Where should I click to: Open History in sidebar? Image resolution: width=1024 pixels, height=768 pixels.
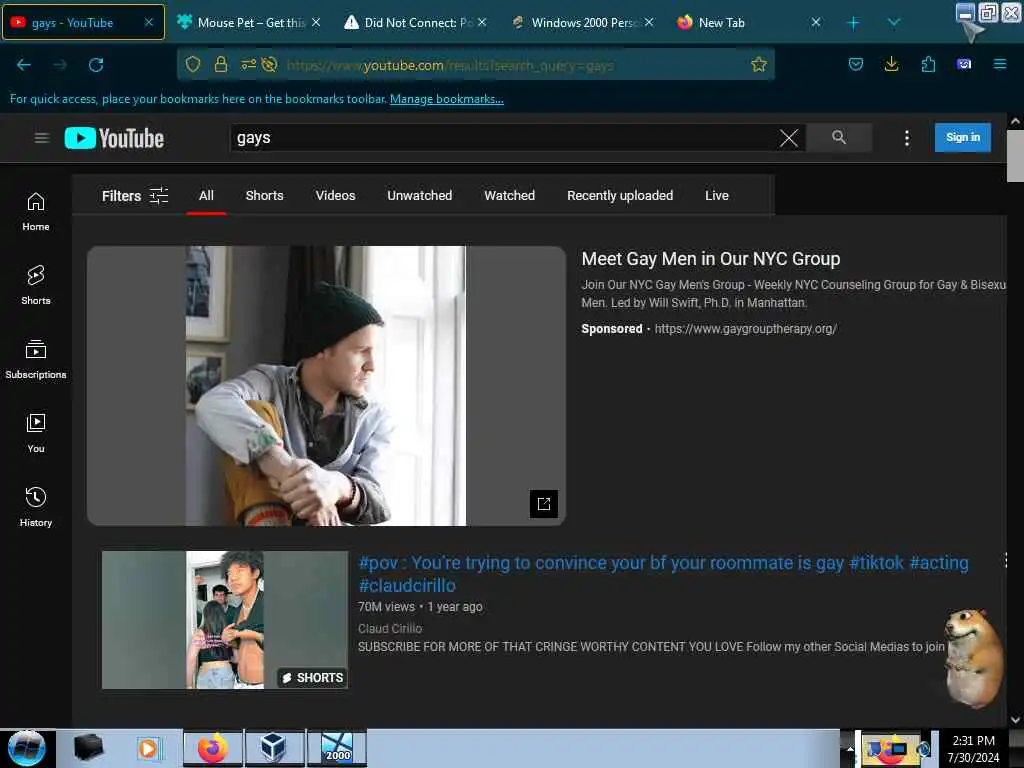click(36, 507)
